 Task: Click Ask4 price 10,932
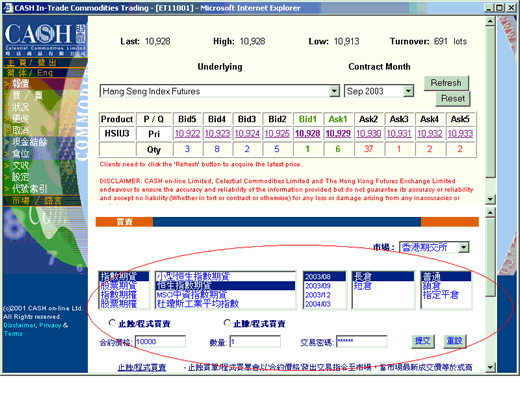point(430,134)
